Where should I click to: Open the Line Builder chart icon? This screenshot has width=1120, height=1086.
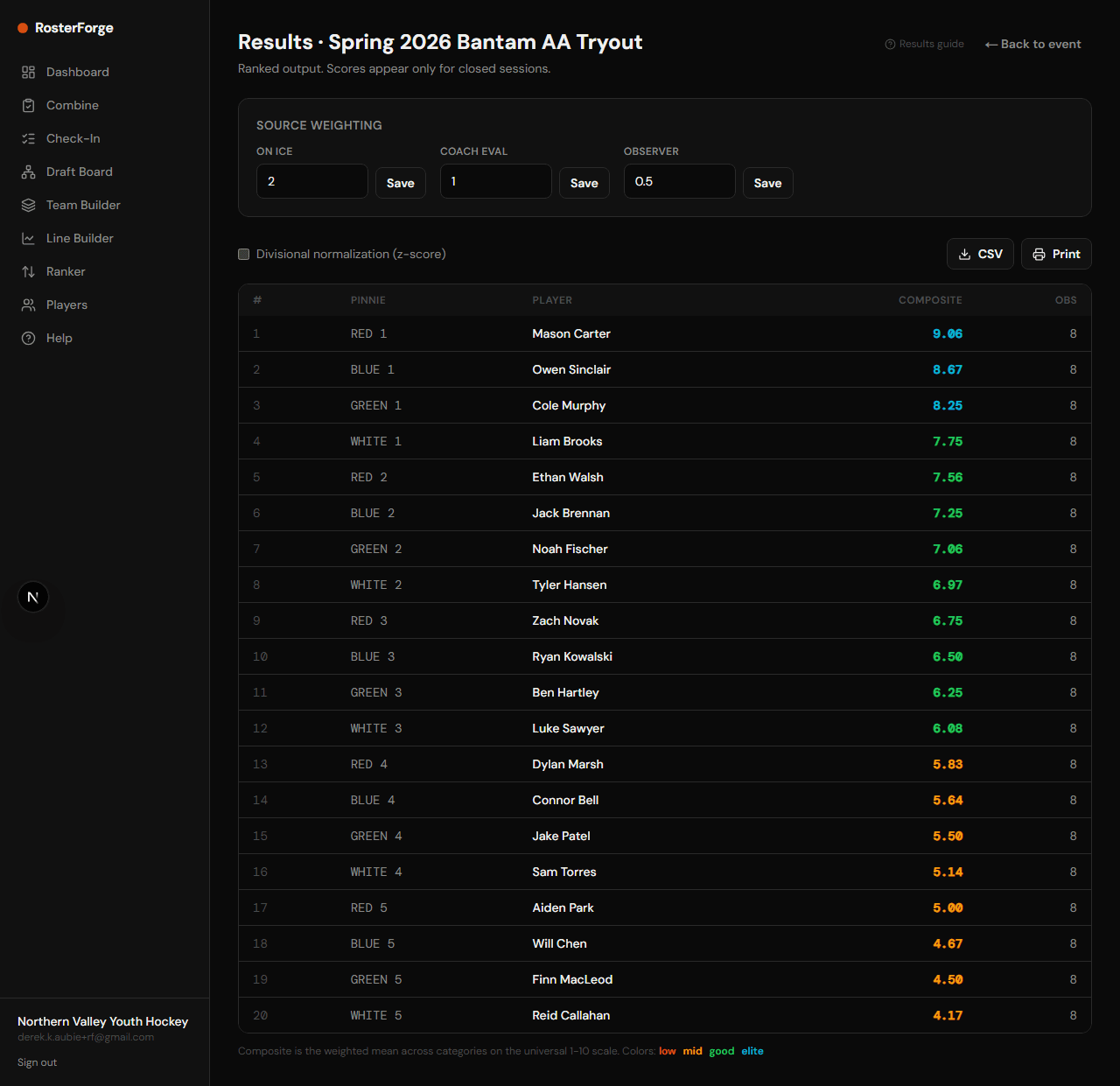click(x=28, y=238)
